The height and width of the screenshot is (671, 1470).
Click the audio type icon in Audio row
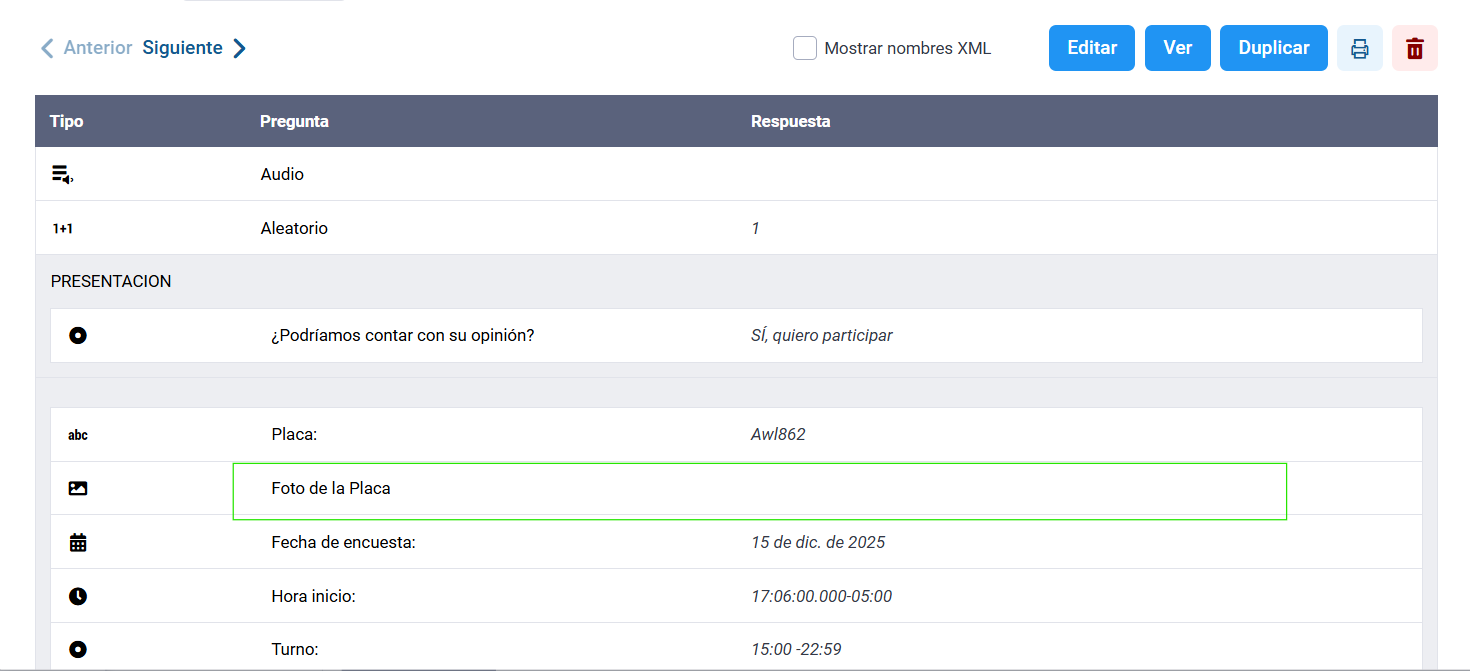[x=62, y=175]
